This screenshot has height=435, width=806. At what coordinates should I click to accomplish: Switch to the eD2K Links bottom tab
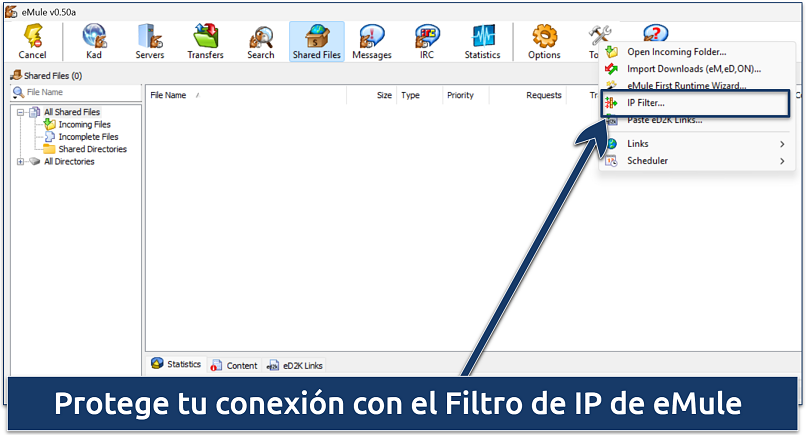[x=295, y=366]
